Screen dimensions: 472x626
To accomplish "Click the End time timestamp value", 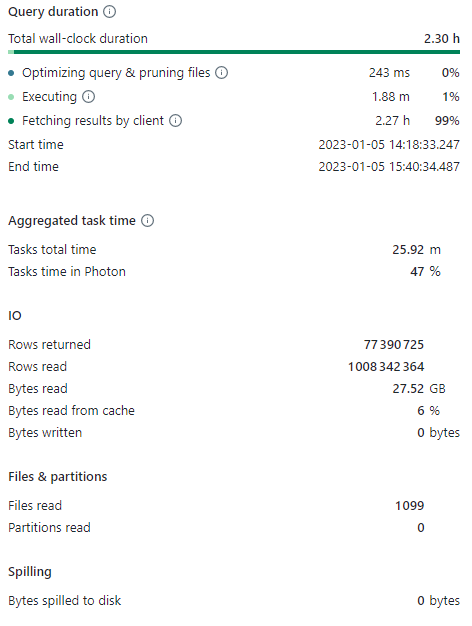I will (x=389, y=166).
